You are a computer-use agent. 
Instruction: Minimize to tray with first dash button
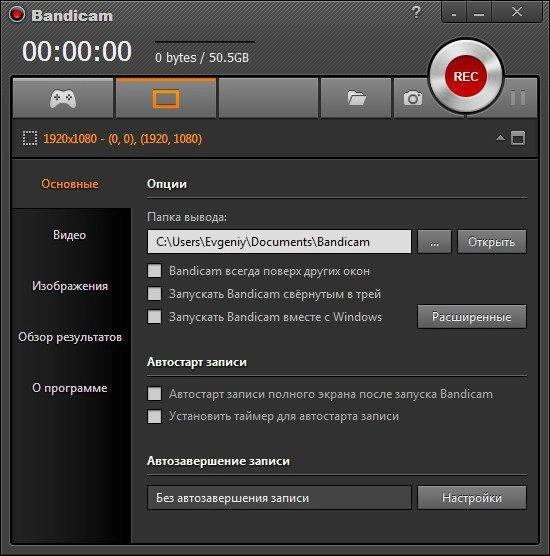coord(454,13)
